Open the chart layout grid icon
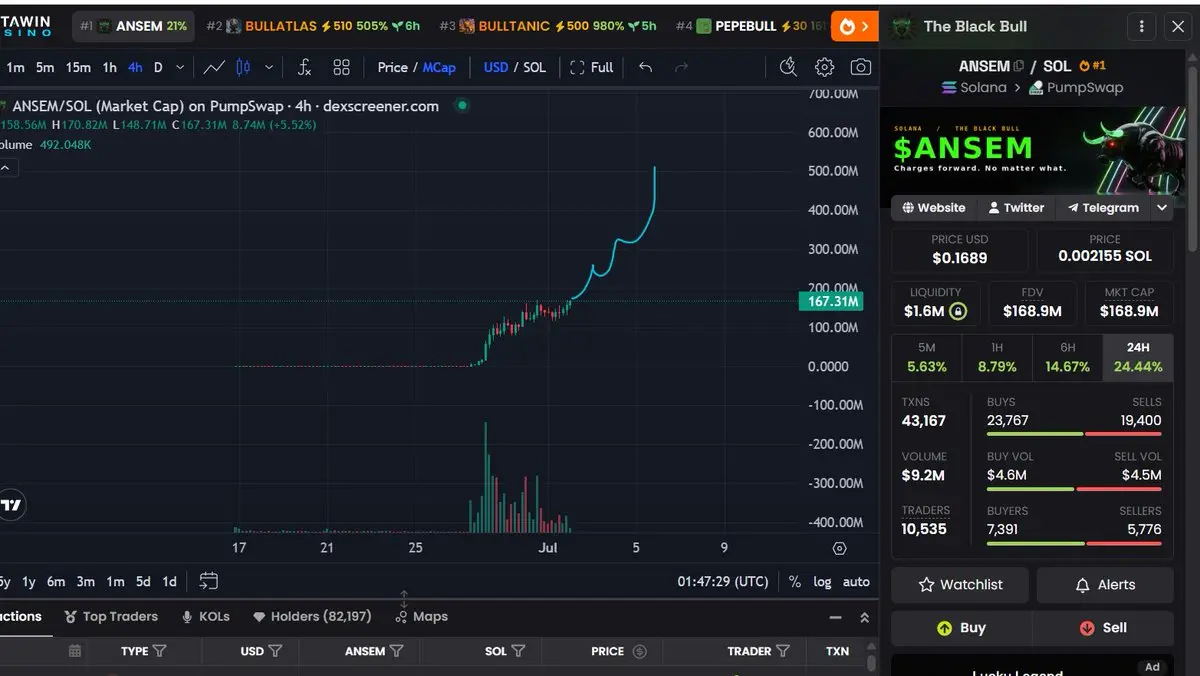This screenshot has width=1200, height=676. [341, 67]
